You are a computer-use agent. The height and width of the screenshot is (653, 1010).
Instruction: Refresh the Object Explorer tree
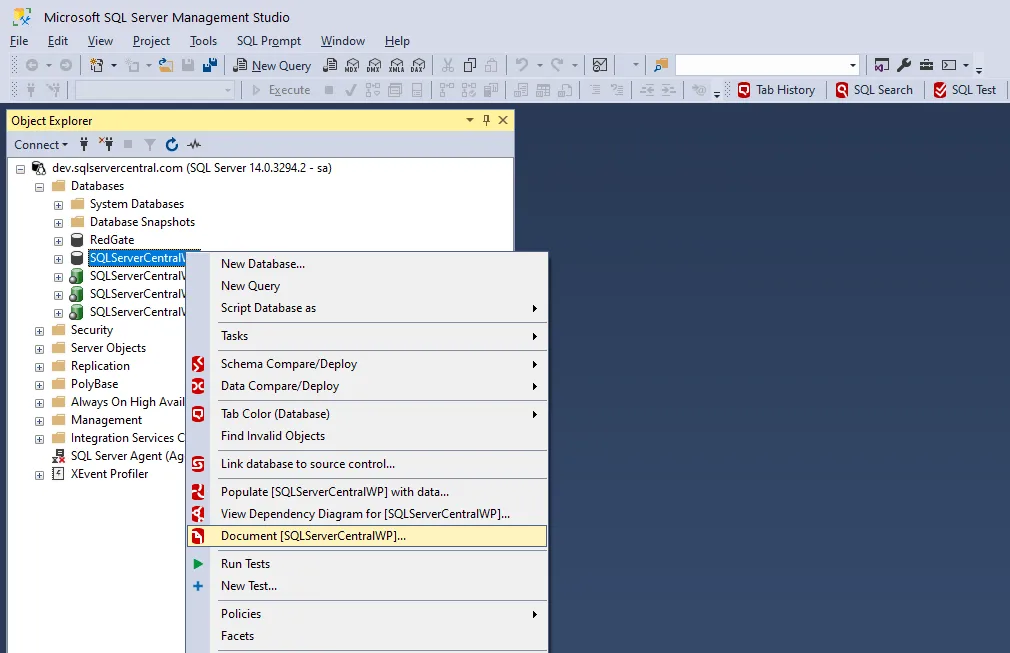pyautogui.click(x=170, y=145)
